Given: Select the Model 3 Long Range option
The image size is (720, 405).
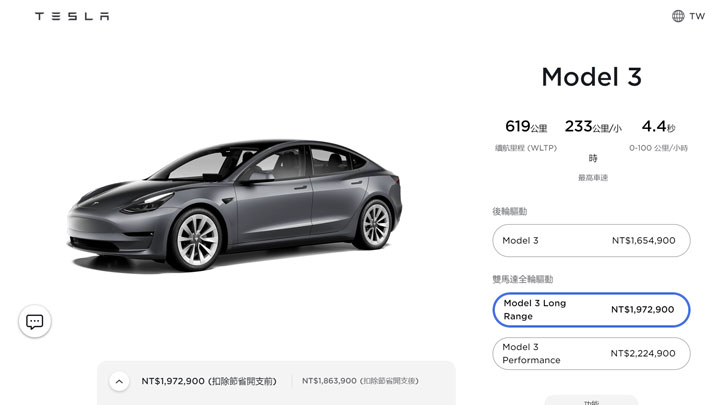Looking at the screenshot, I should pos(591,309).
